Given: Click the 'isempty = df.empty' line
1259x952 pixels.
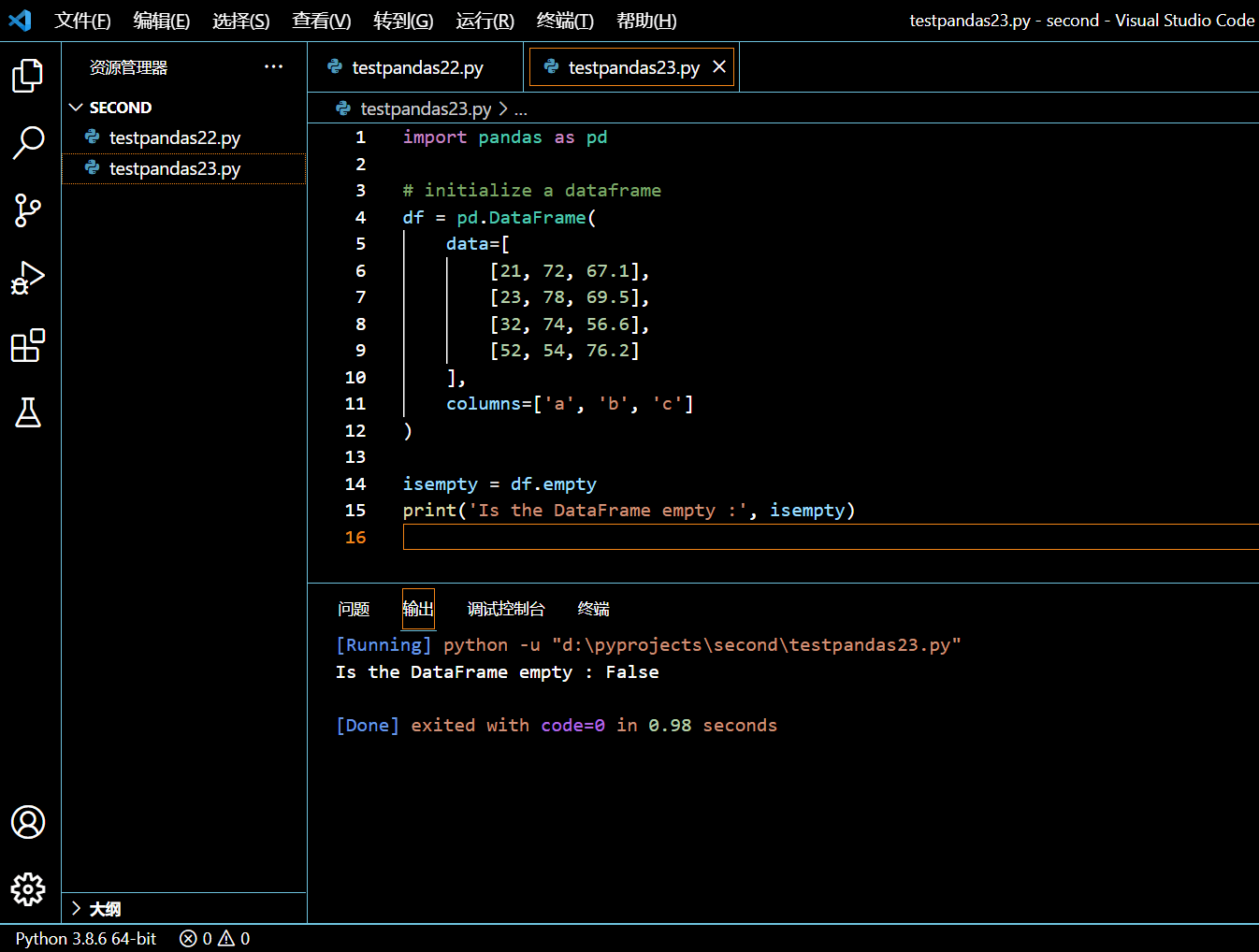Looking at the screenshot, I should [x=499, y=483].
